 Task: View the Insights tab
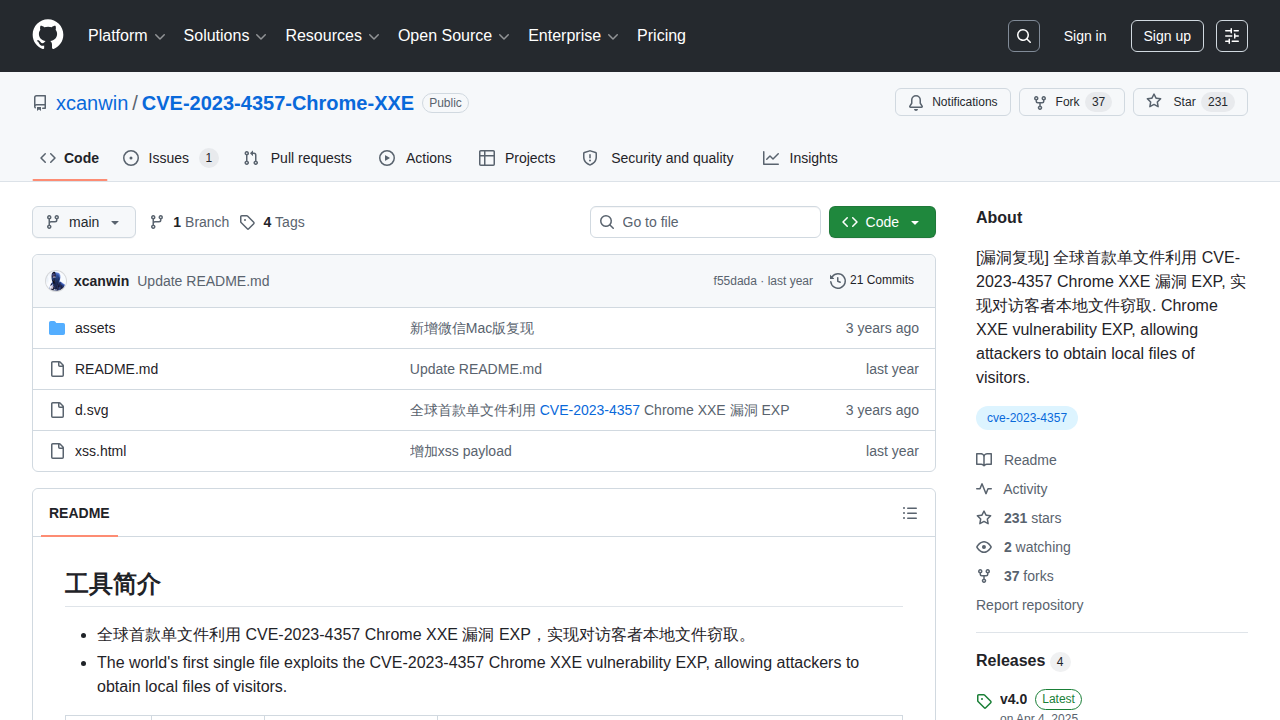tap(800, 158)
